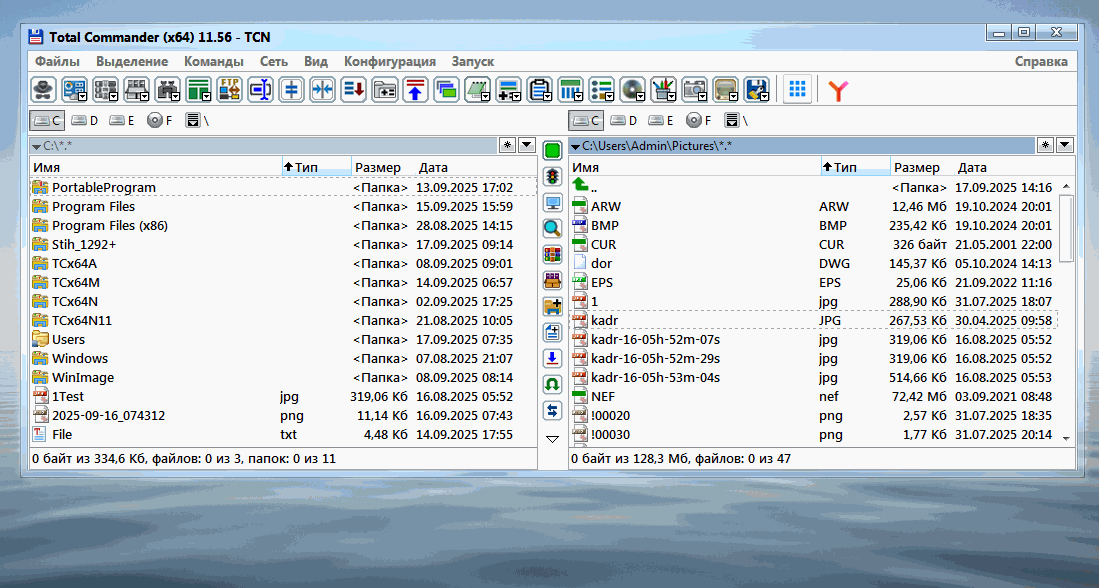Open right panel favorites asterisk button

click(x=1046, y=146)
